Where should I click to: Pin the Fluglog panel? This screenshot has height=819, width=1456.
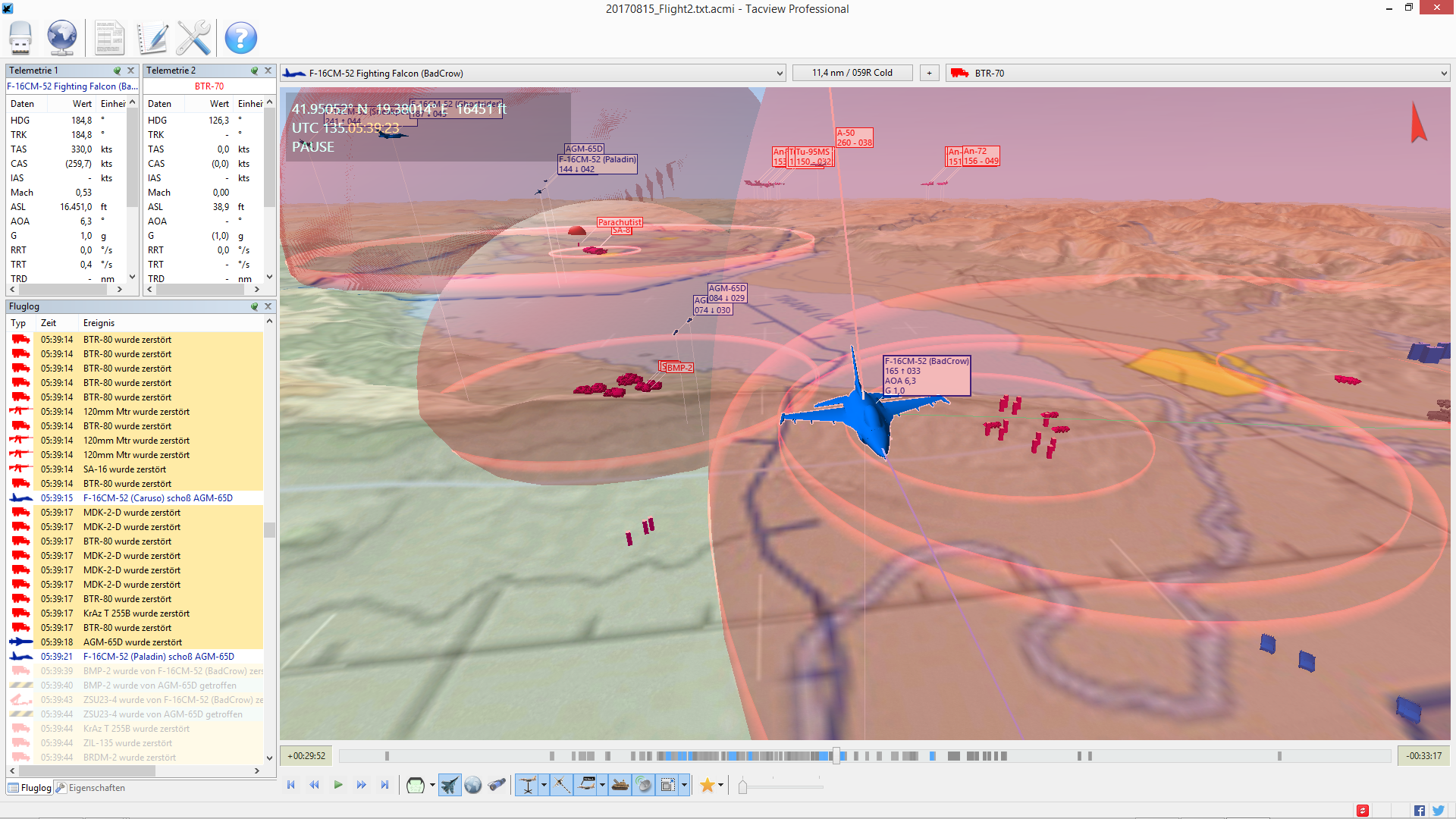click(x=254, y=306)
